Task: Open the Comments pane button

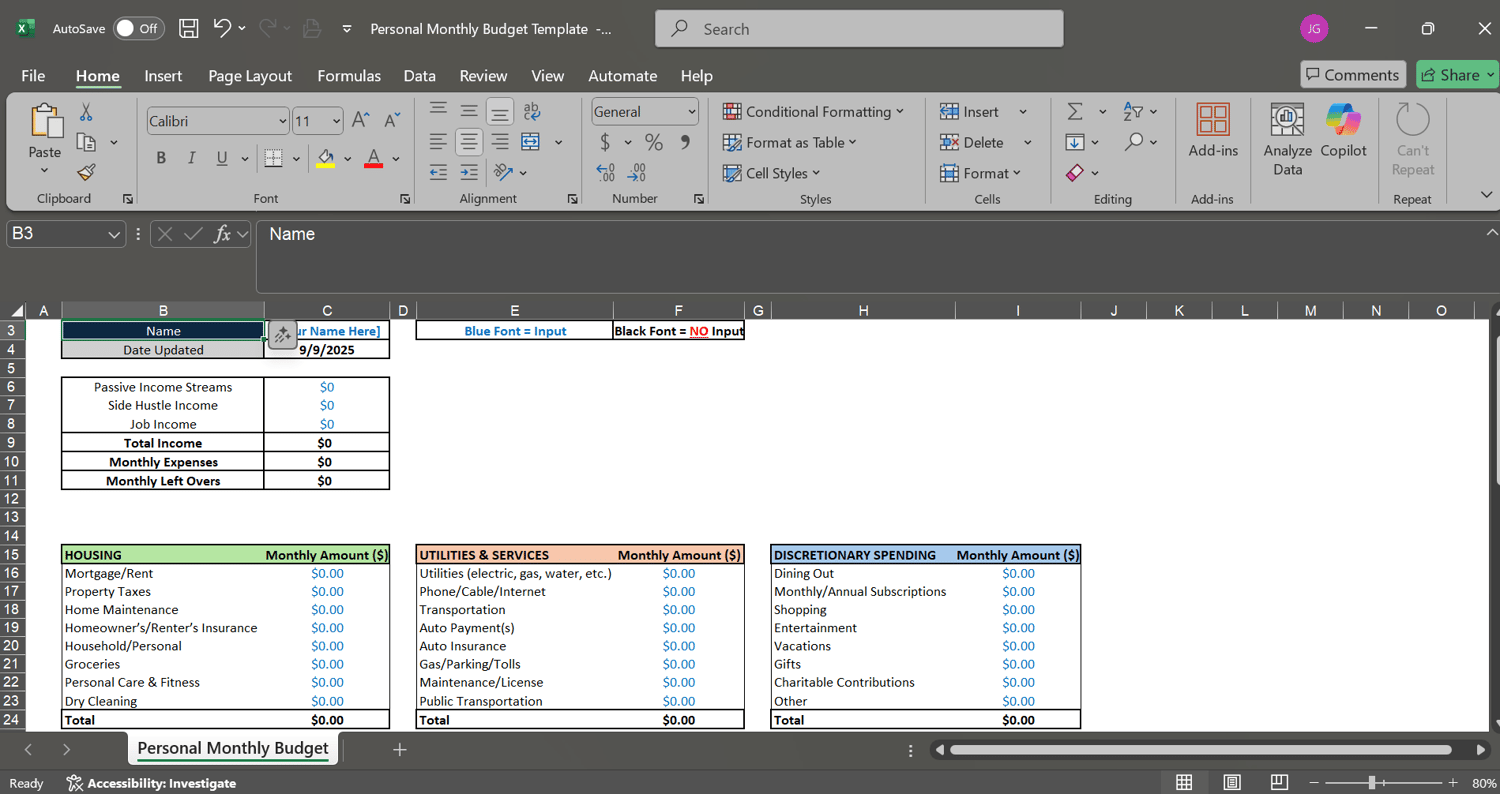Action: tap(1352, 75)
